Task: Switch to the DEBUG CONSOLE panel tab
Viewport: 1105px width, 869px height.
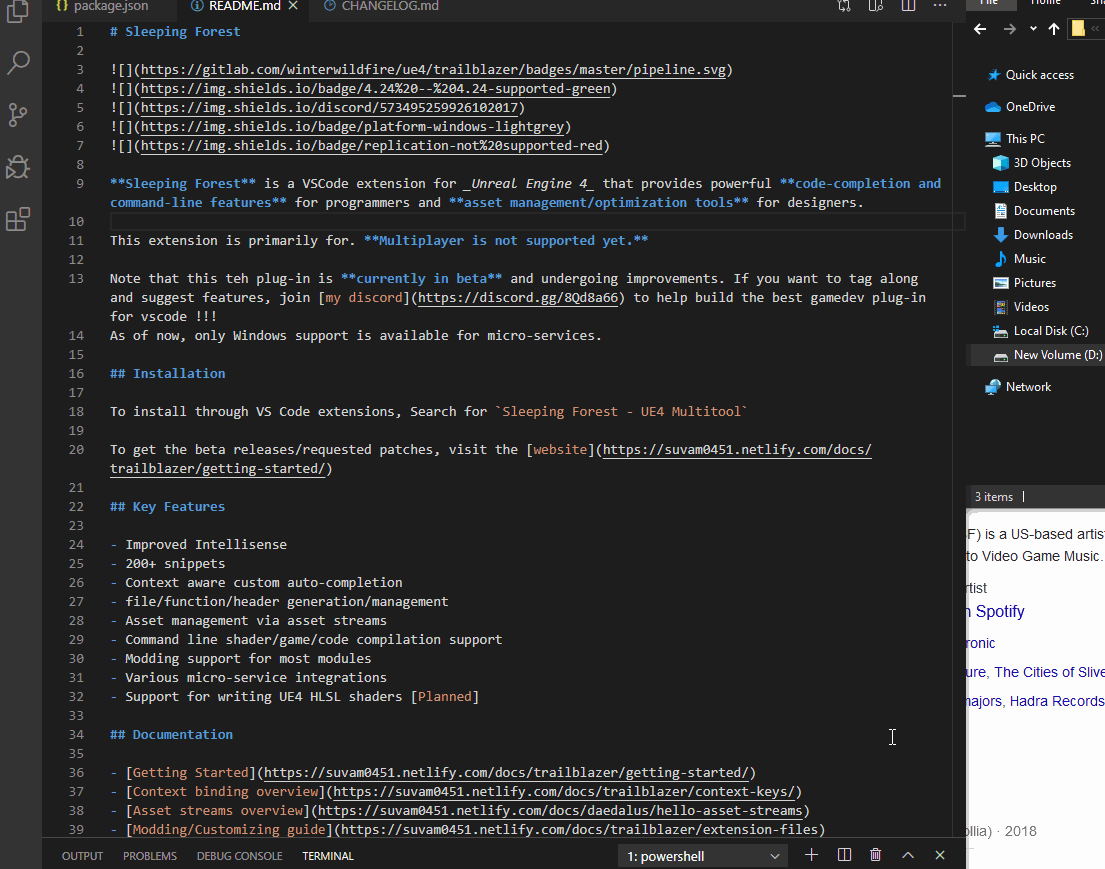Action: (x=240, y=856)
